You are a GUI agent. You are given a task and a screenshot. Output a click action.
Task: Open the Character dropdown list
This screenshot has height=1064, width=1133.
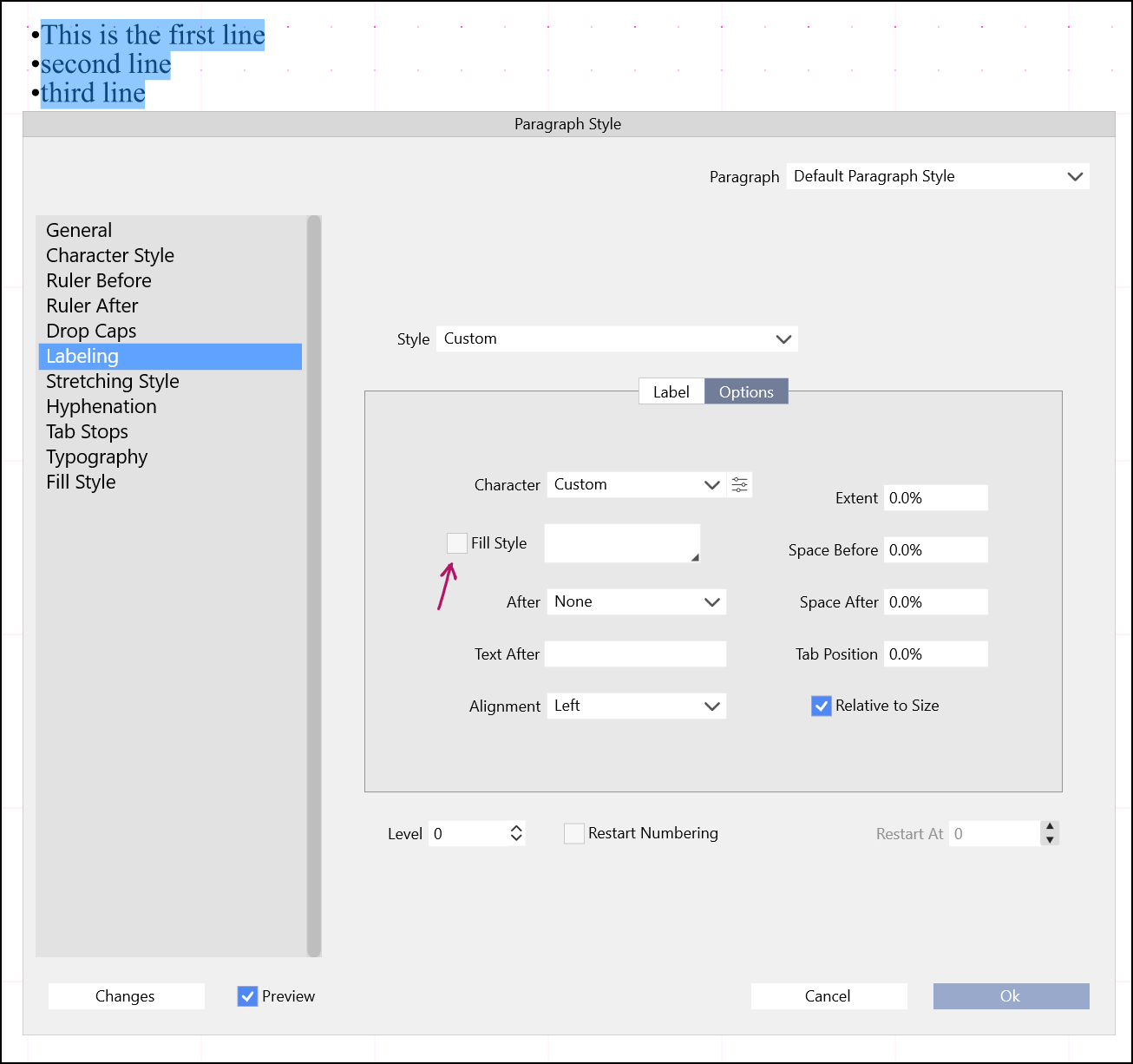636,484
